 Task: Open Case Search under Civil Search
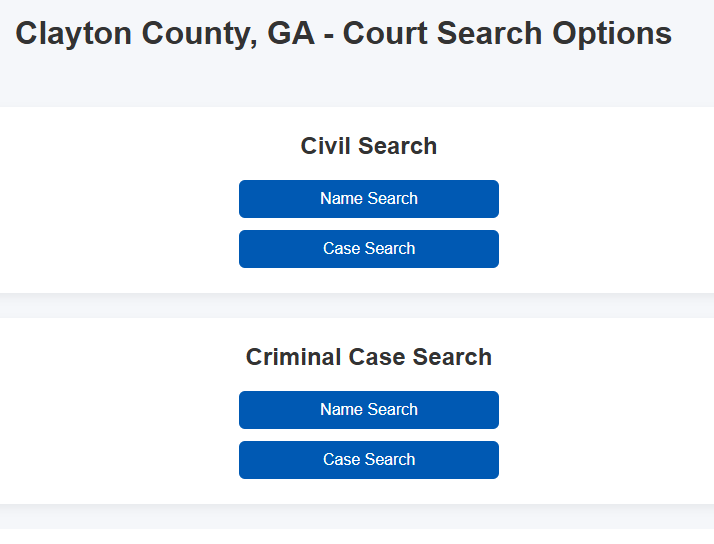[x=368, y=249]
